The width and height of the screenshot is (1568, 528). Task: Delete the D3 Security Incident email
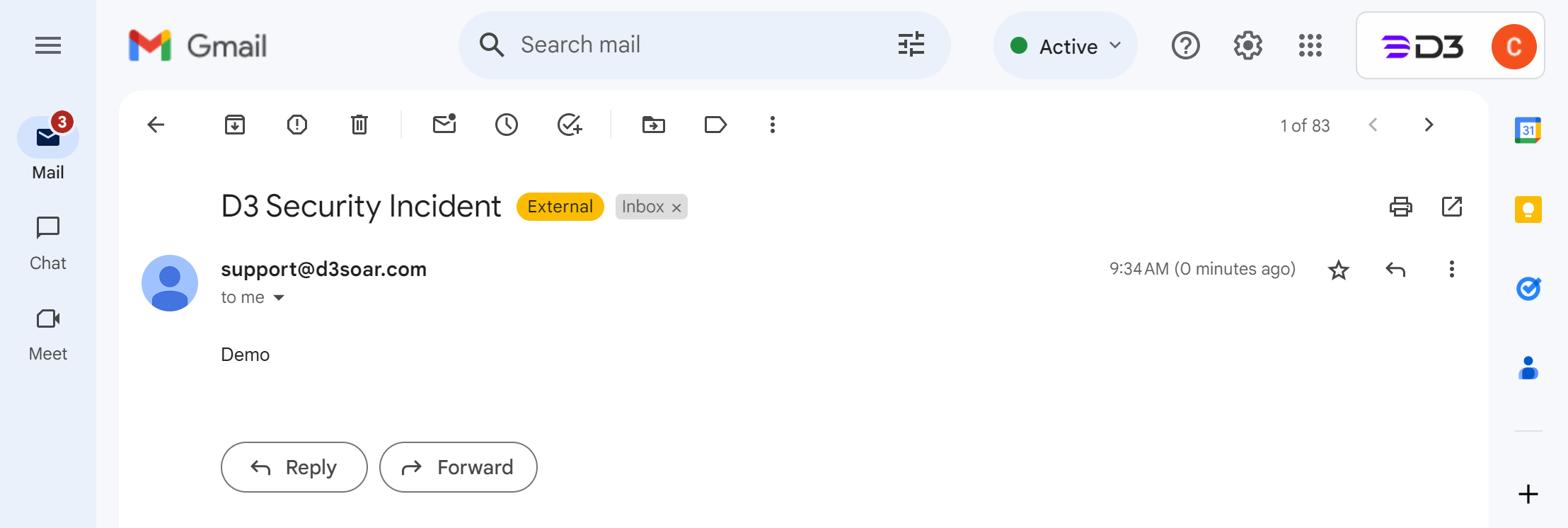tap(359, 125)
